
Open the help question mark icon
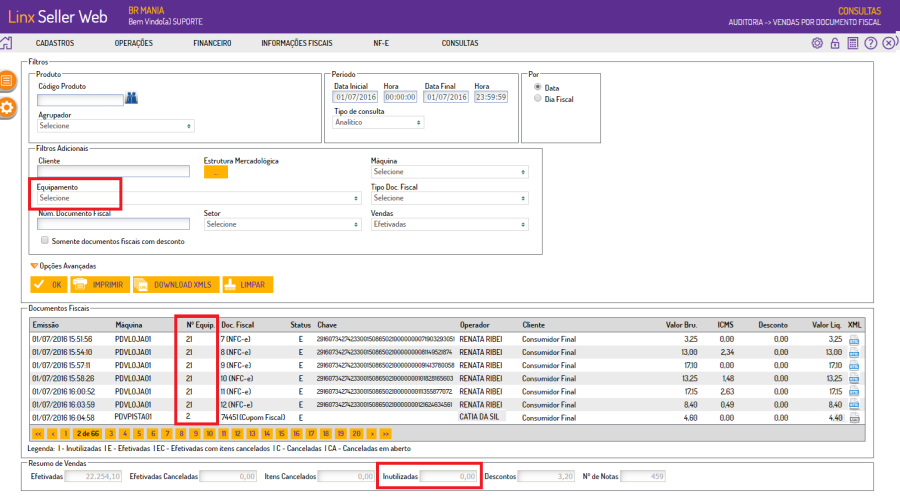point(870,43)
